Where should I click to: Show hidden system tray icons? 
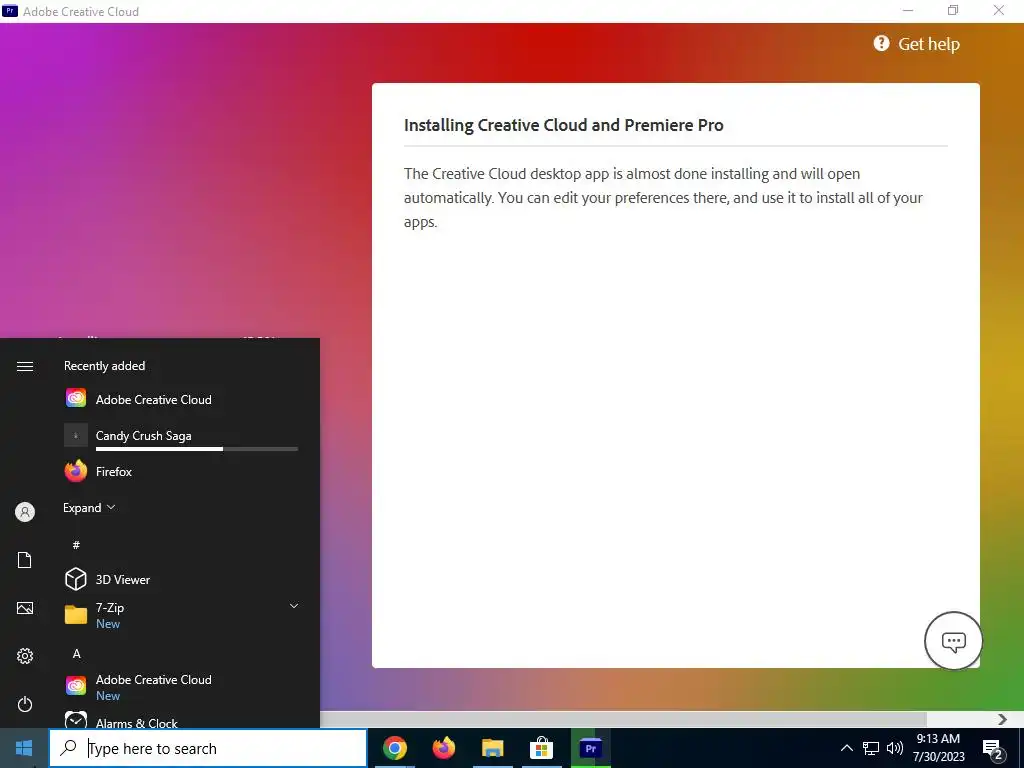coord(846,748)
